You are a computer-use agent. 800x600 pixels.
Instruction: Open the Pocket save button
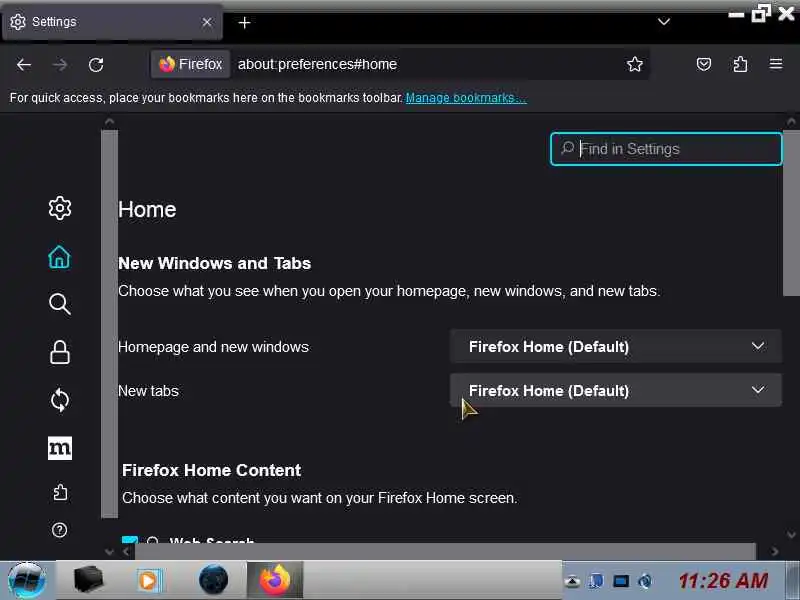[704, 64]
